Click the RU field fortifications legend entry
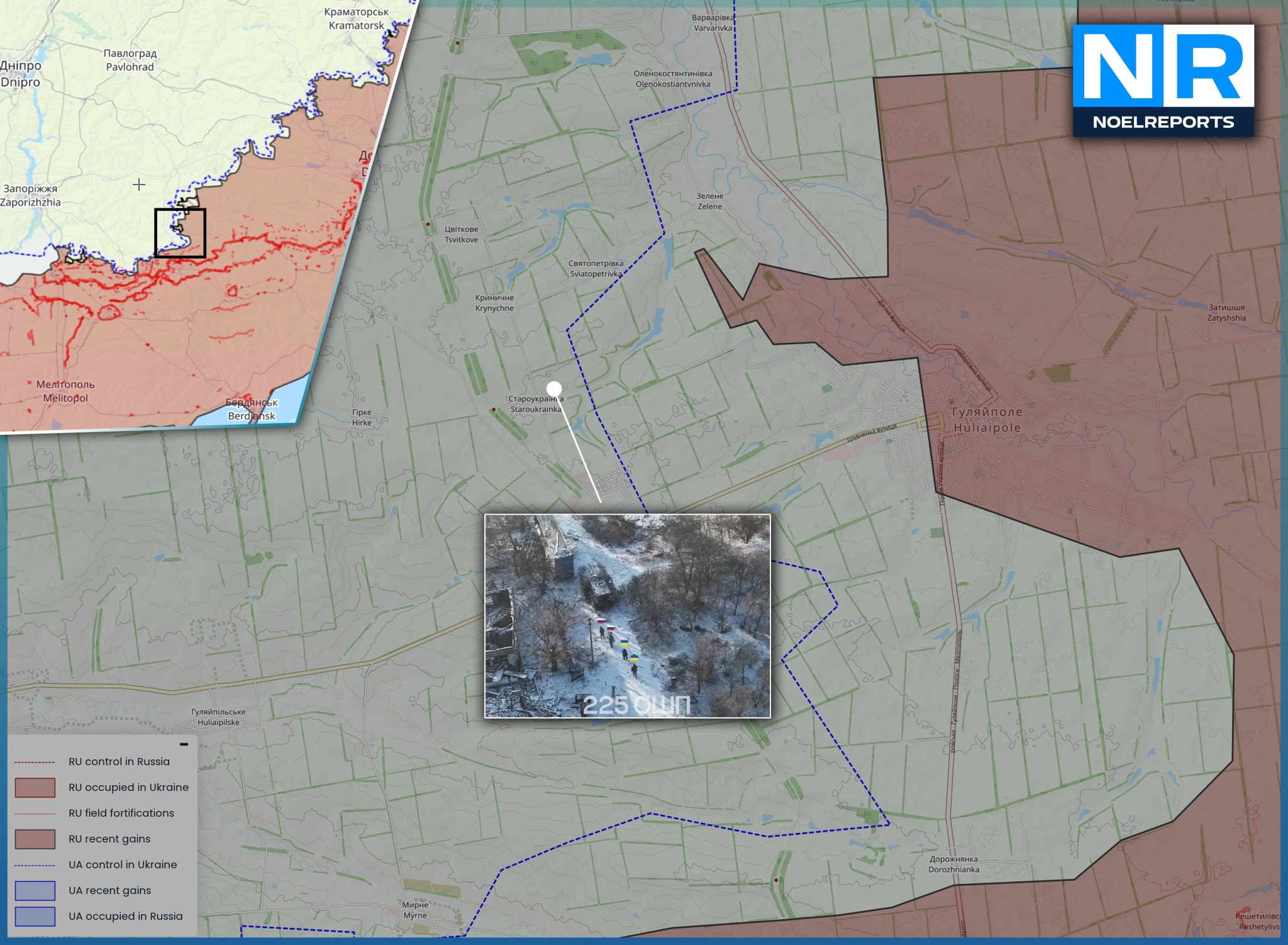This screenshot has height=945, width=1288. [94, 814]
